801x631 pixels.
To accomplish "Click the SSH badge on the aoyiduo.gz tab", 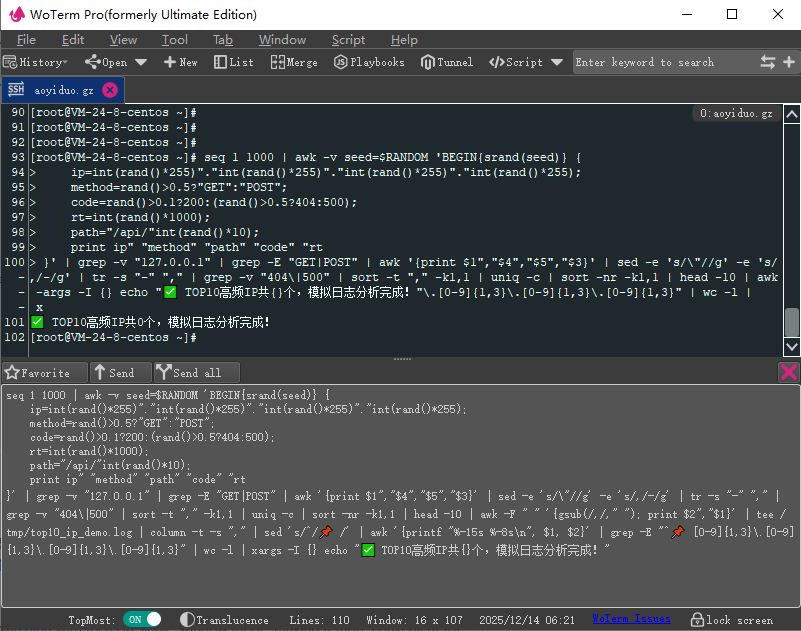I will pyautogui.click(x=18, y=88).
